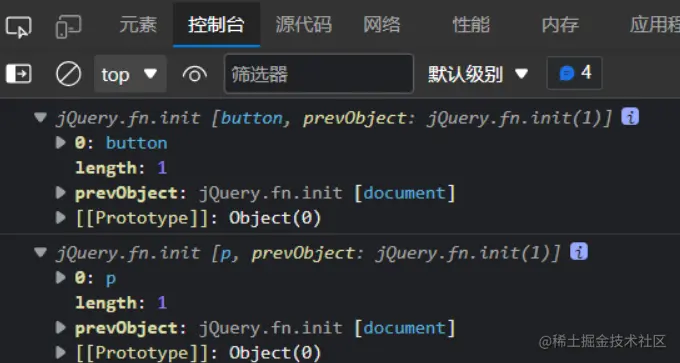Open the 4 issues message badge

coord(575,73)
